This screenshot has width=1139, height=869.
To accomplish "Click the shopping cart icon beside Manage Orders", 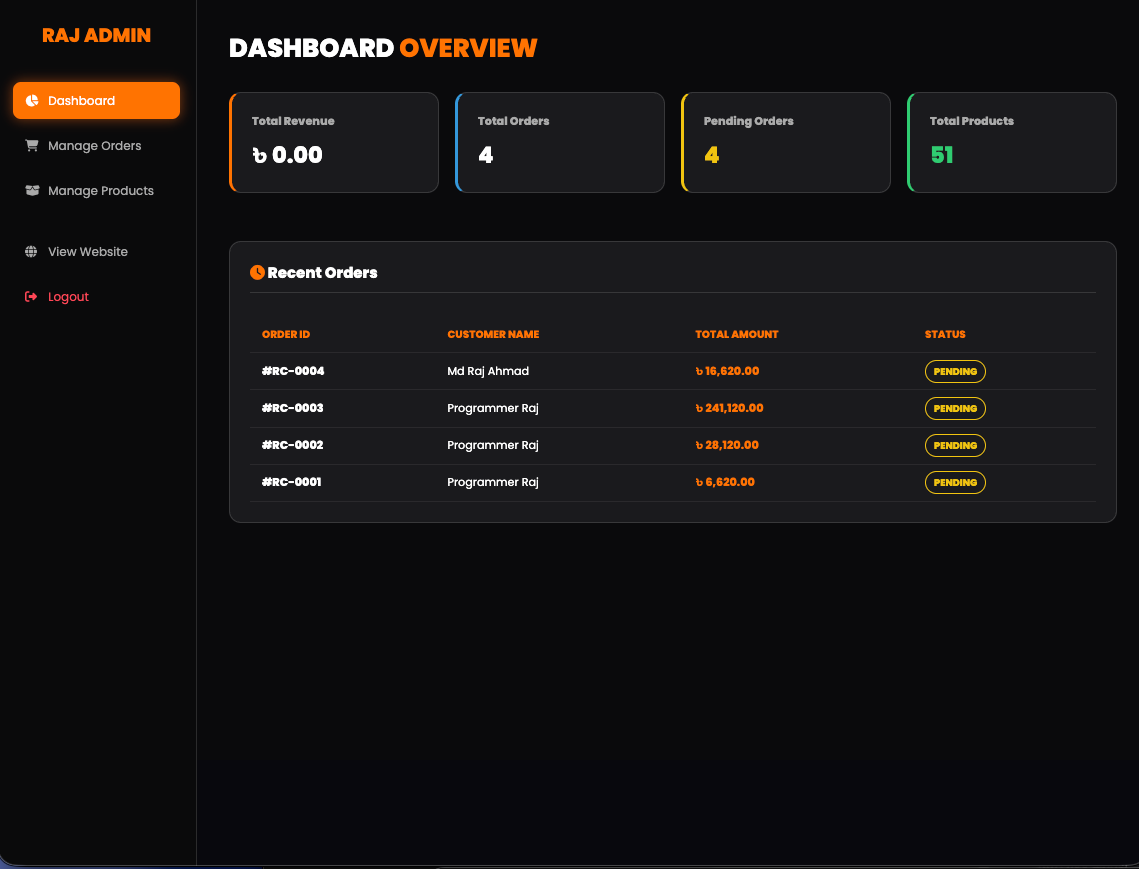I will click(32, 145).
